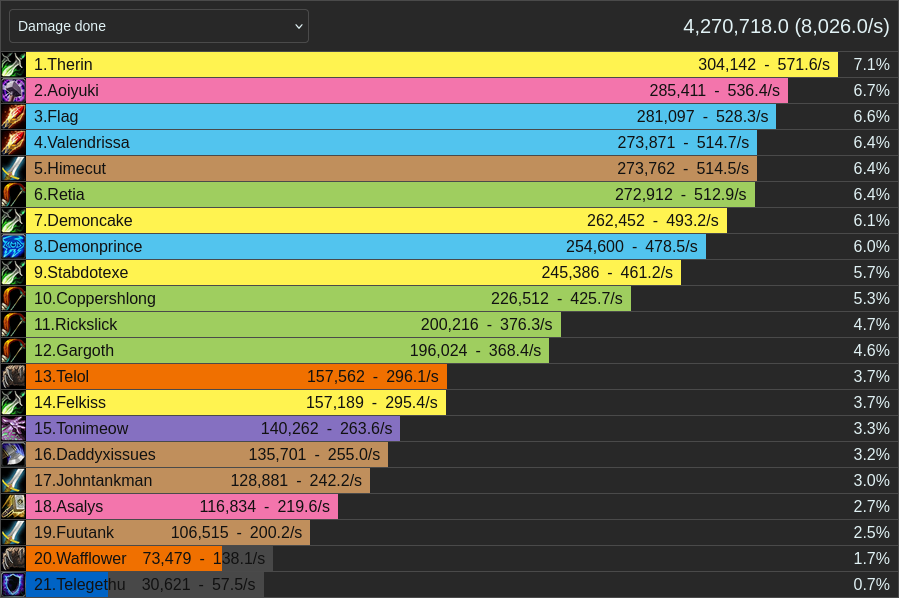This screenshot has width=899, height=598.
Task: Click Coppershlong's 5.3% share value
Action: (871, 299)
